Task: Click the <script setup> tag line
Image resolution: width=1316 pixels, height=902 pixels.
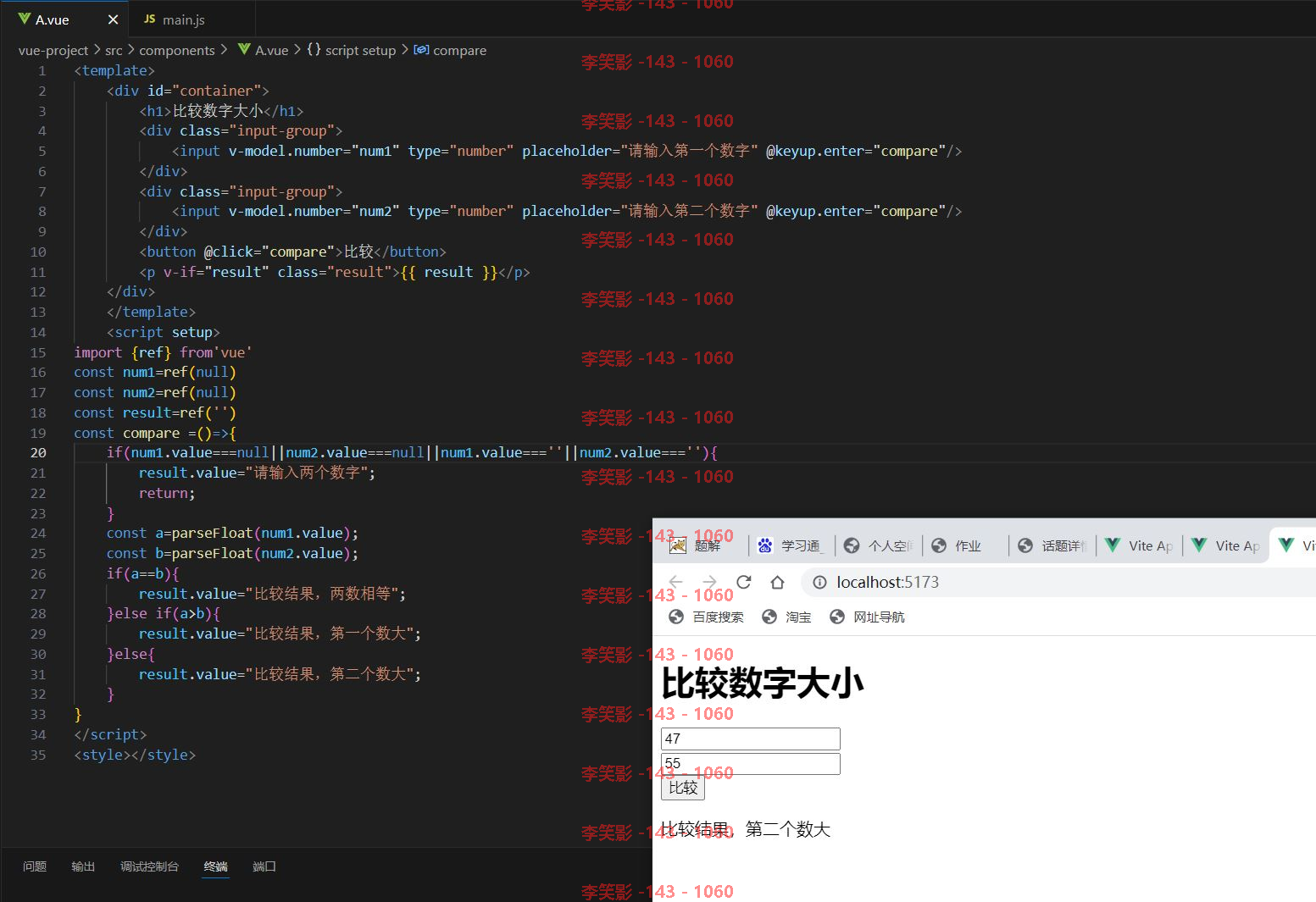Action: (x=164, y=332)
